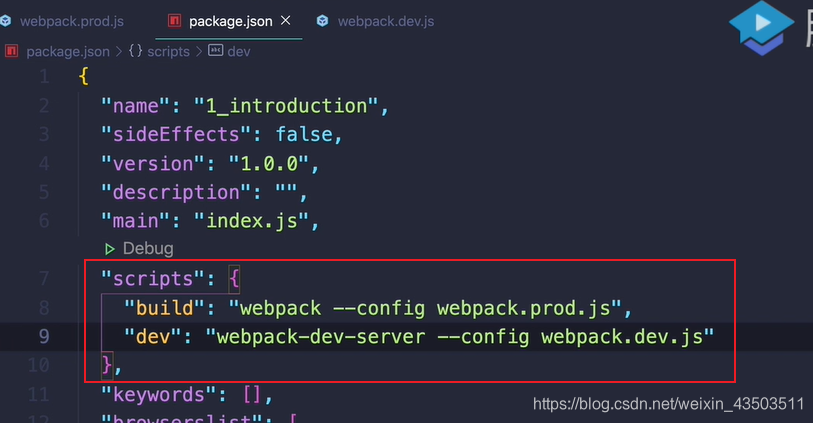The width and height of the screenshot is (813, 423).
Task: Click line number 9 in the gutter
Action: click(44, 337)
